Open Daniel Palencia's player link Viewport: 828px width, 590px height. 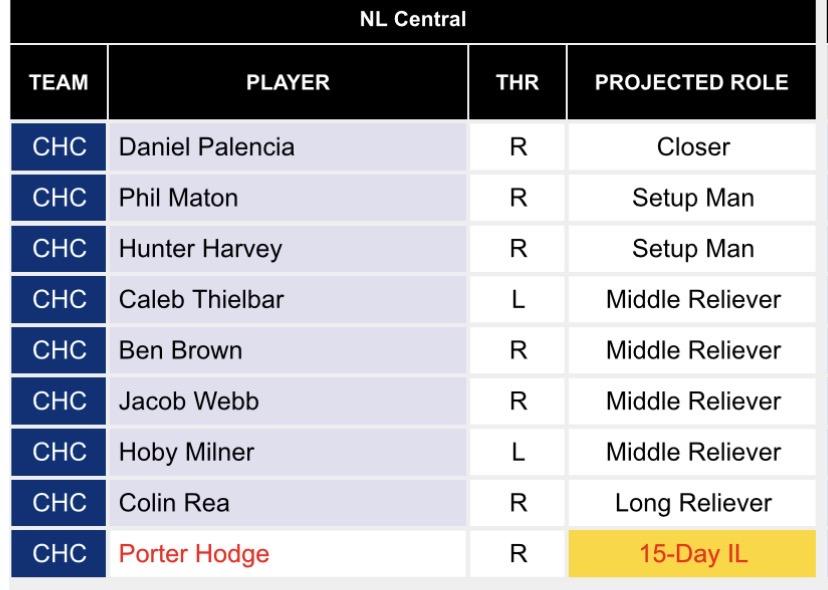[x=207, y=147]
